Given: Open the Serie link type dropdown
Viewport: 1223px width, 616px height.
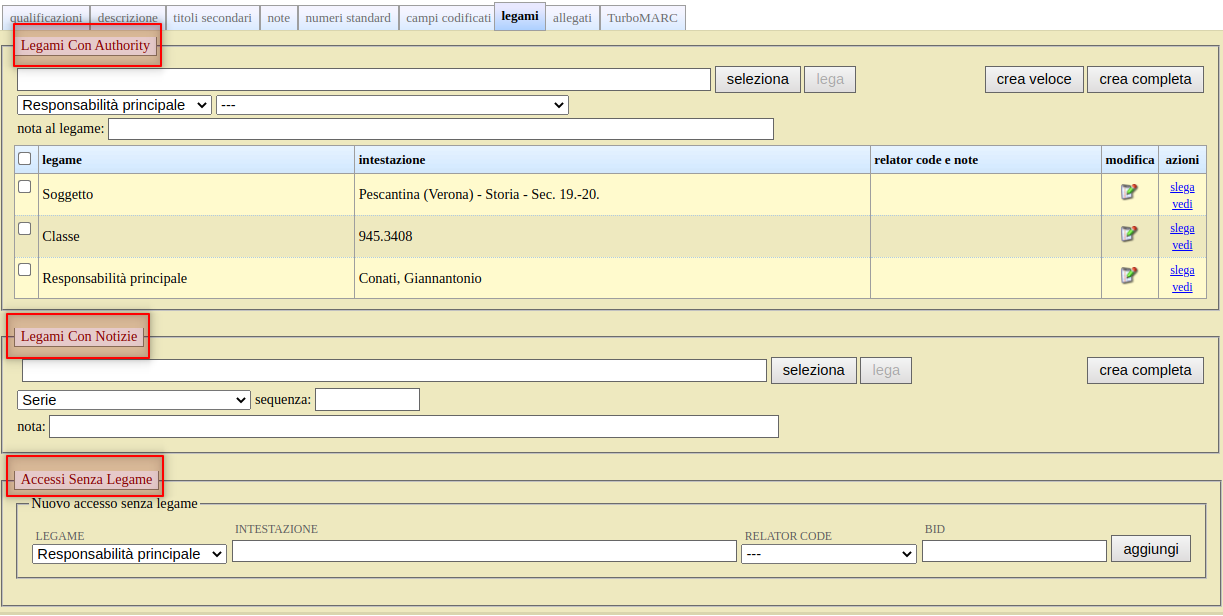Looking at the screenshot, I should [133, 400].
